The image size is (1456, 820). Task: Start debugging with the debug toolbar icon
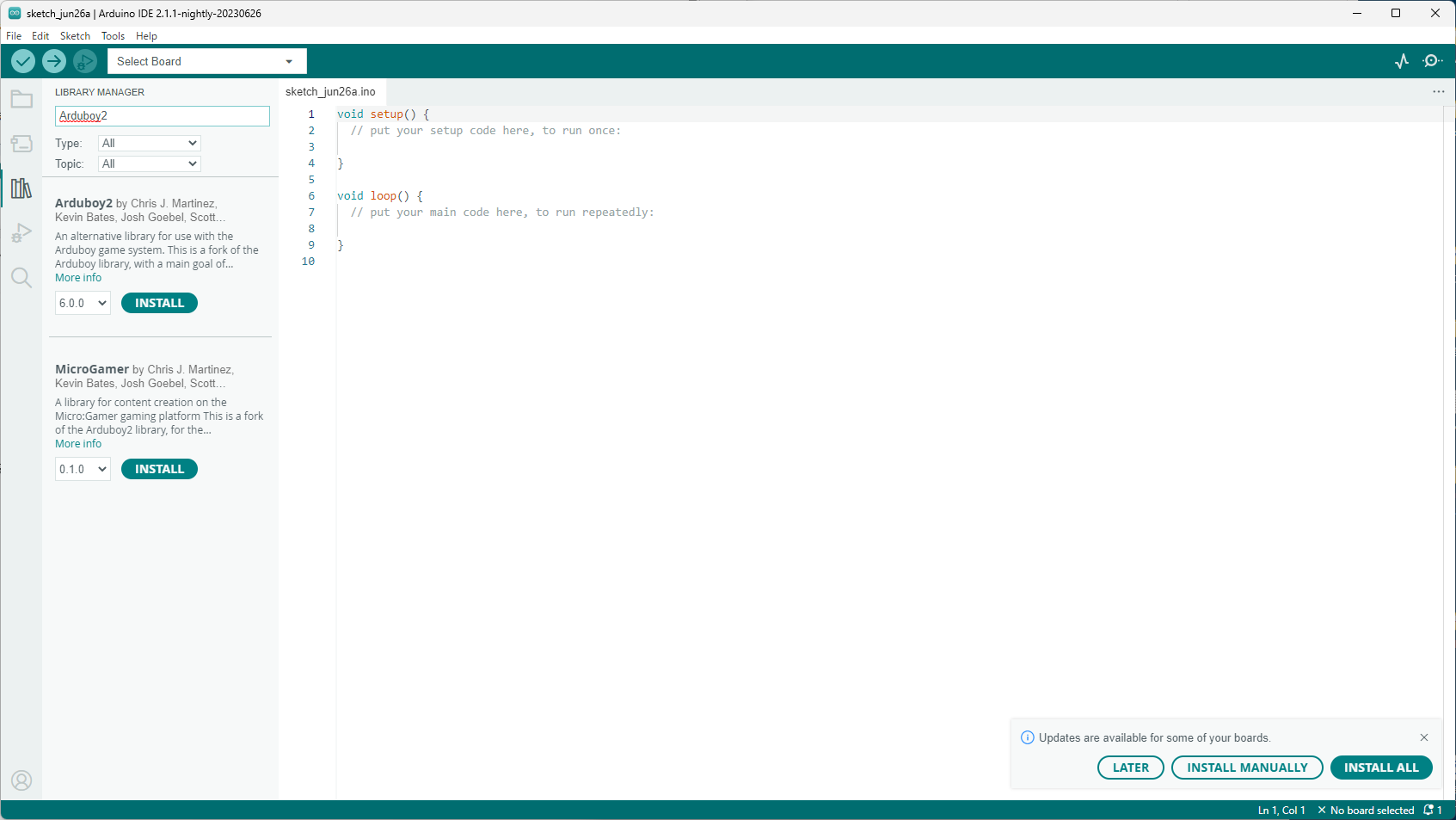click(x=85, y=61)
